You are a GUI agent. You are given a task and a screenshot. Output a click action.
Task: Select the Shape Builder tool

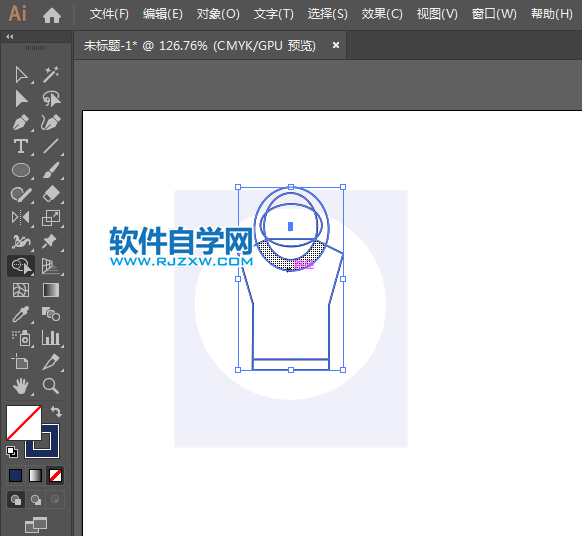[21, 265]
